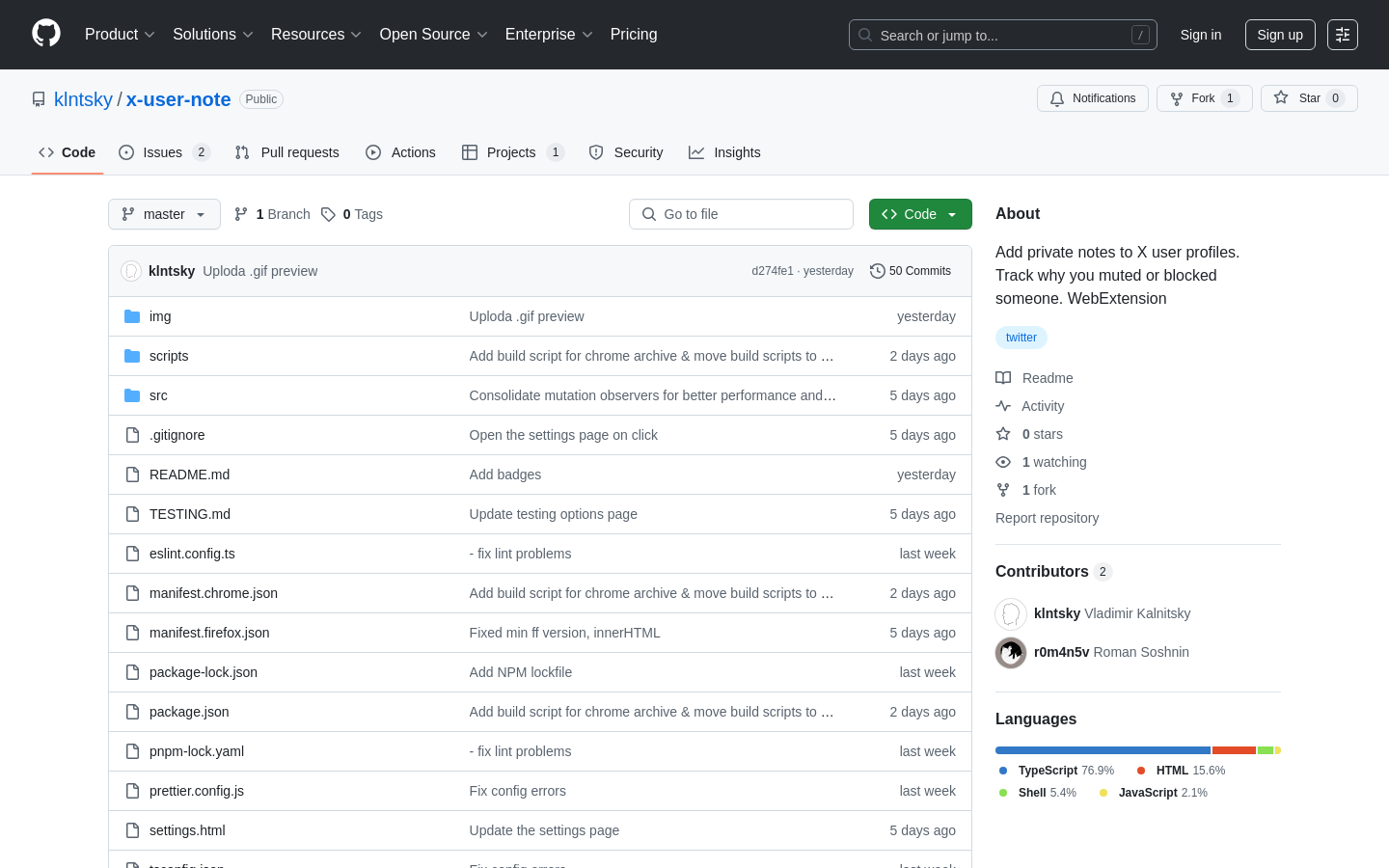Click the klntsky avatar in commit row
The height and width of the screenshot is (868, 1389).
pyautogui.click(x=131, y=271)
